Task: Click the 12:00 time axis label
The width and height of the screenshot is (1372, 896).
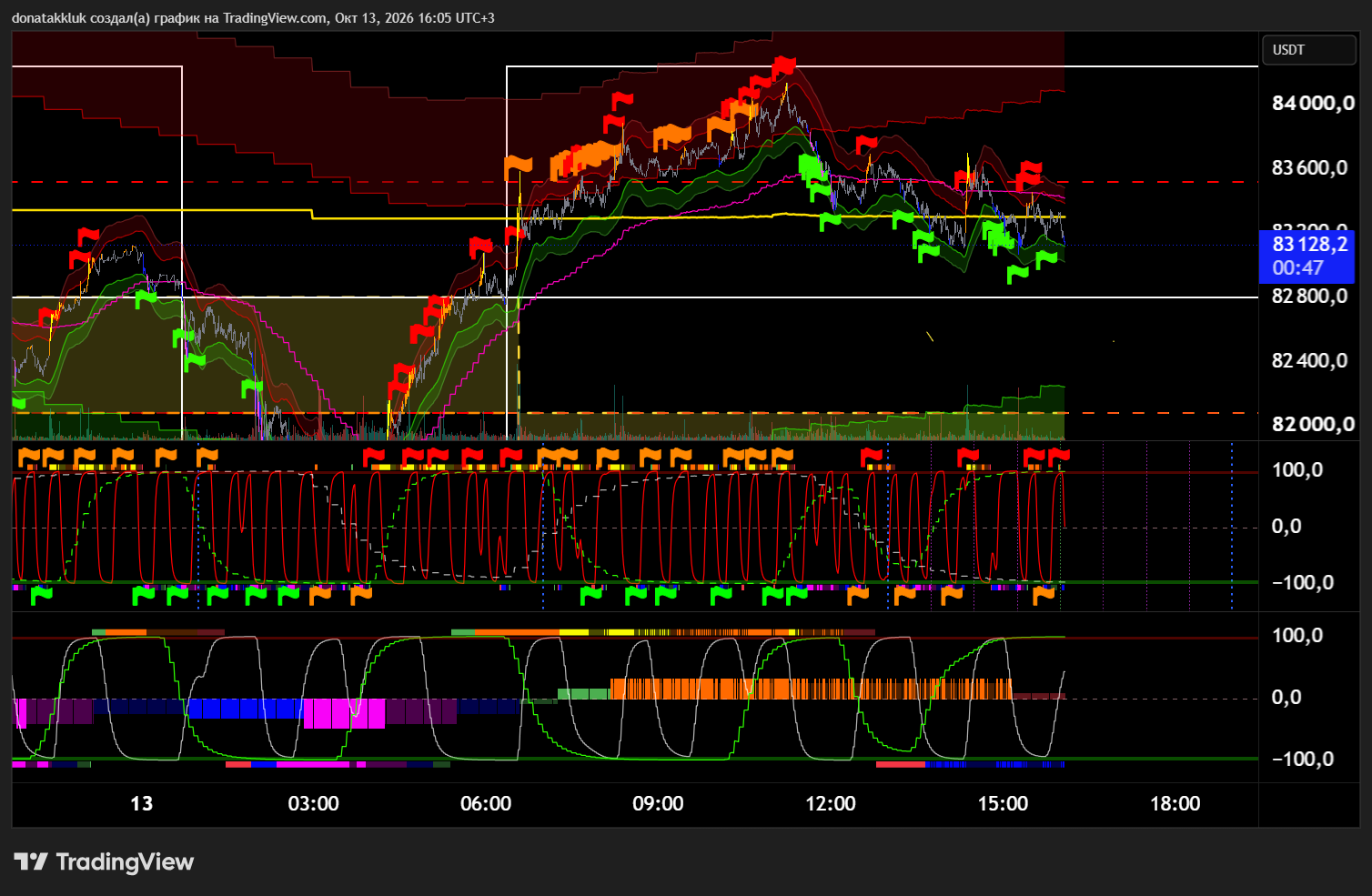Action: click(831, 804)
